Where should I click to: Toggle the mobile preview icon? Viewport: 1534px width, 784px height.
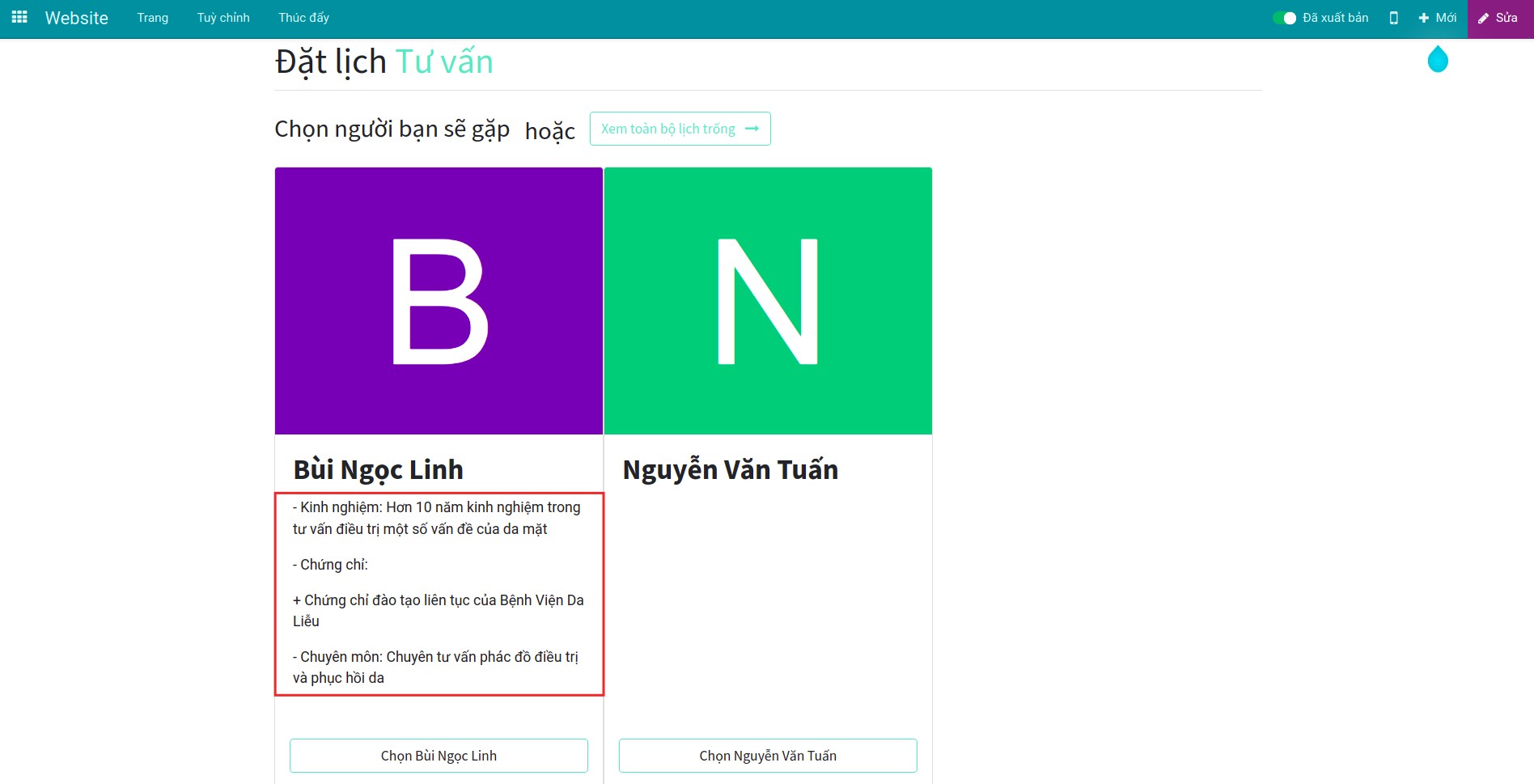1394,17
